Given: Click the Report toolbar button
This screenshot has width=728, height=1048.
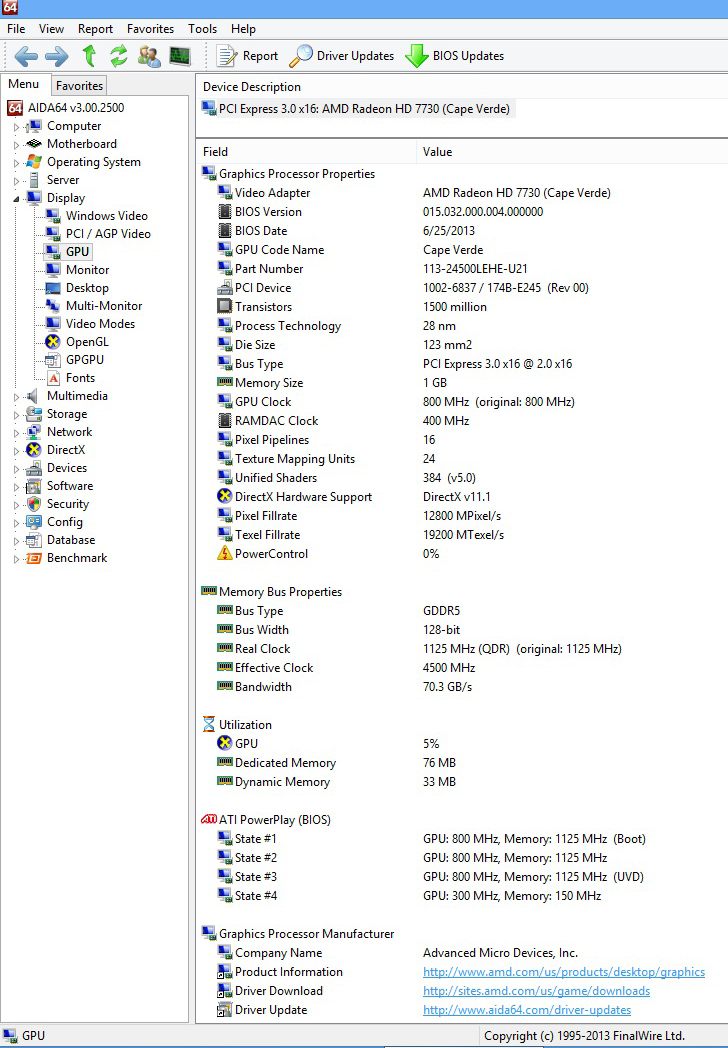Looking at the screenshot, I should (247, 56).
